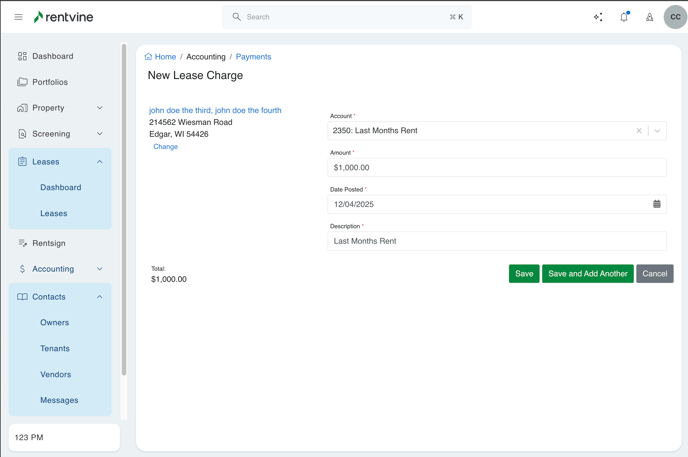Expand the Account dropdown arrow
Image resolution: width=688 pixels, height=457 pixels.
click(x=657, y=131)
